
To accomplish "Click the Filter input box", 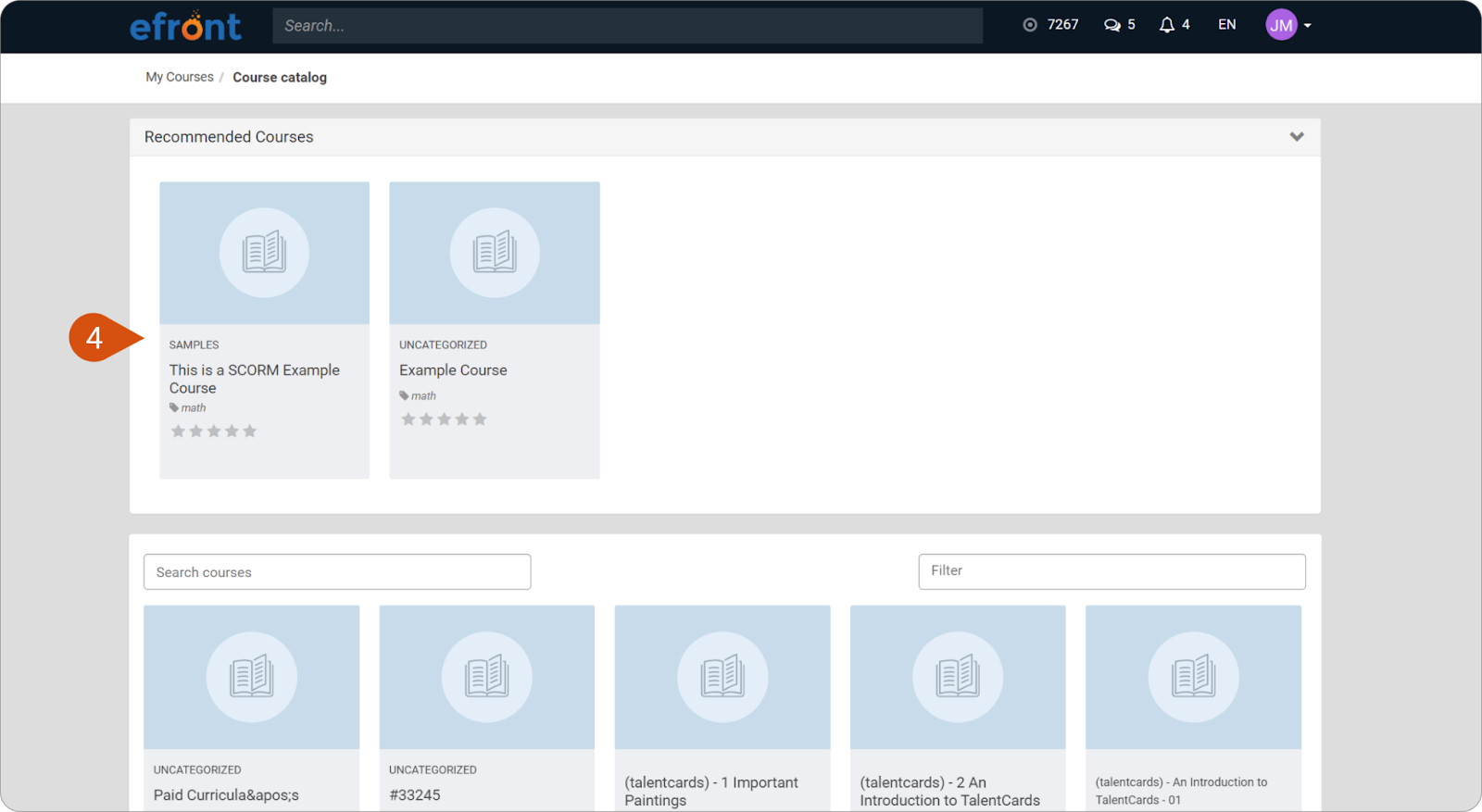I will [1112, 571].
